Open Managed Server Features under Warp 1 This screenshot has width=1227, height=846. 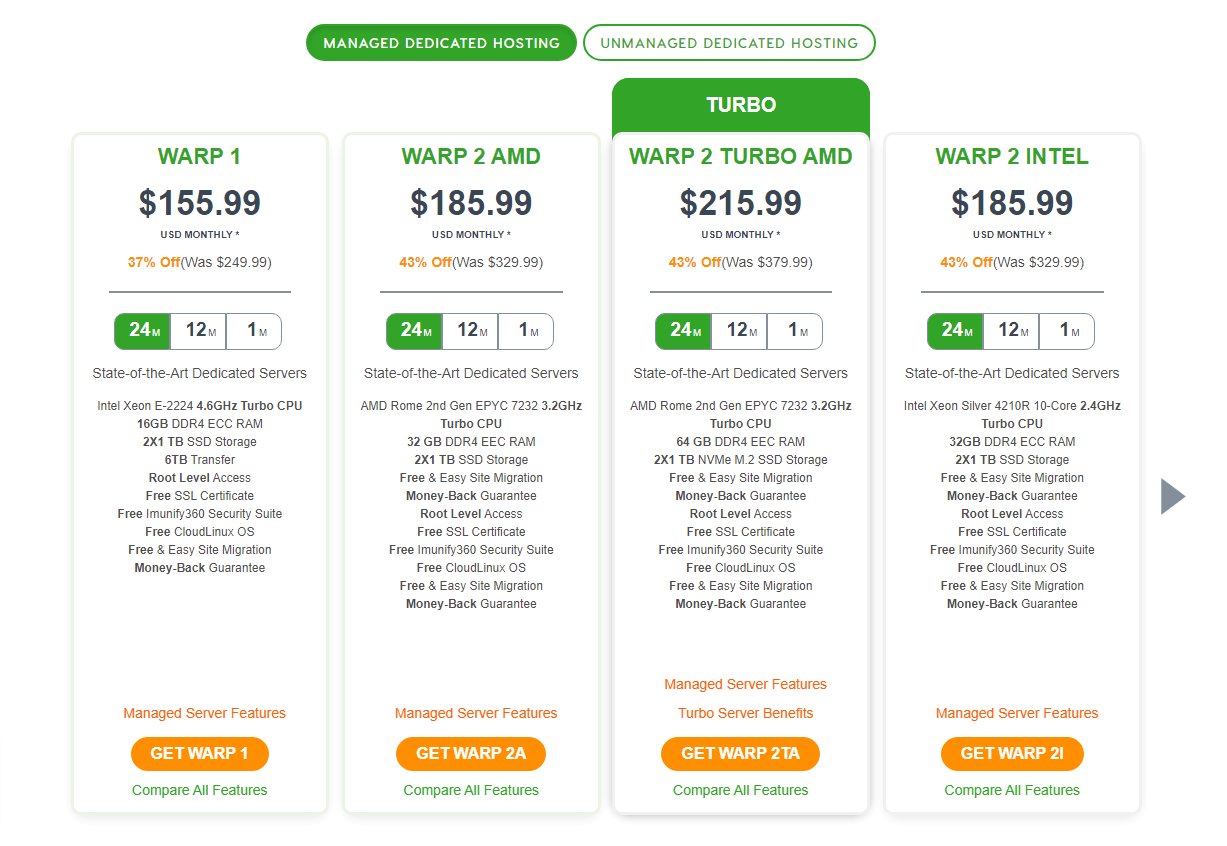(x=204, y=713)
